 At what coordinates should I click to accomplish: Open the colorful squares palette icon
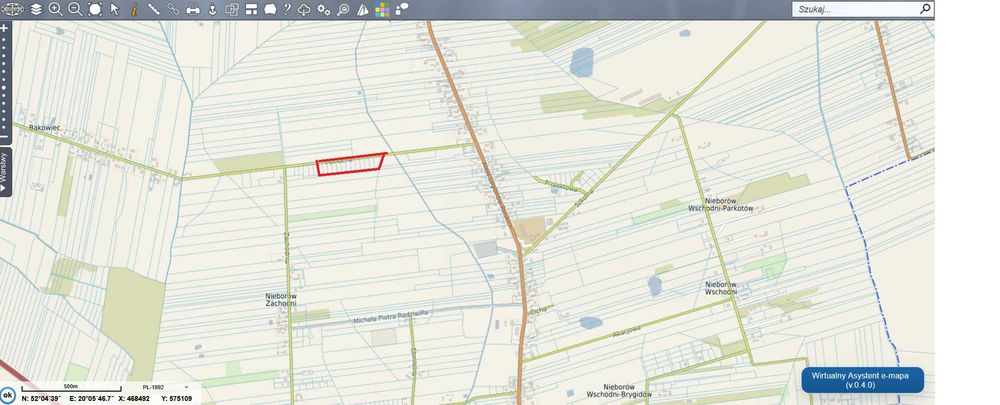382,9
